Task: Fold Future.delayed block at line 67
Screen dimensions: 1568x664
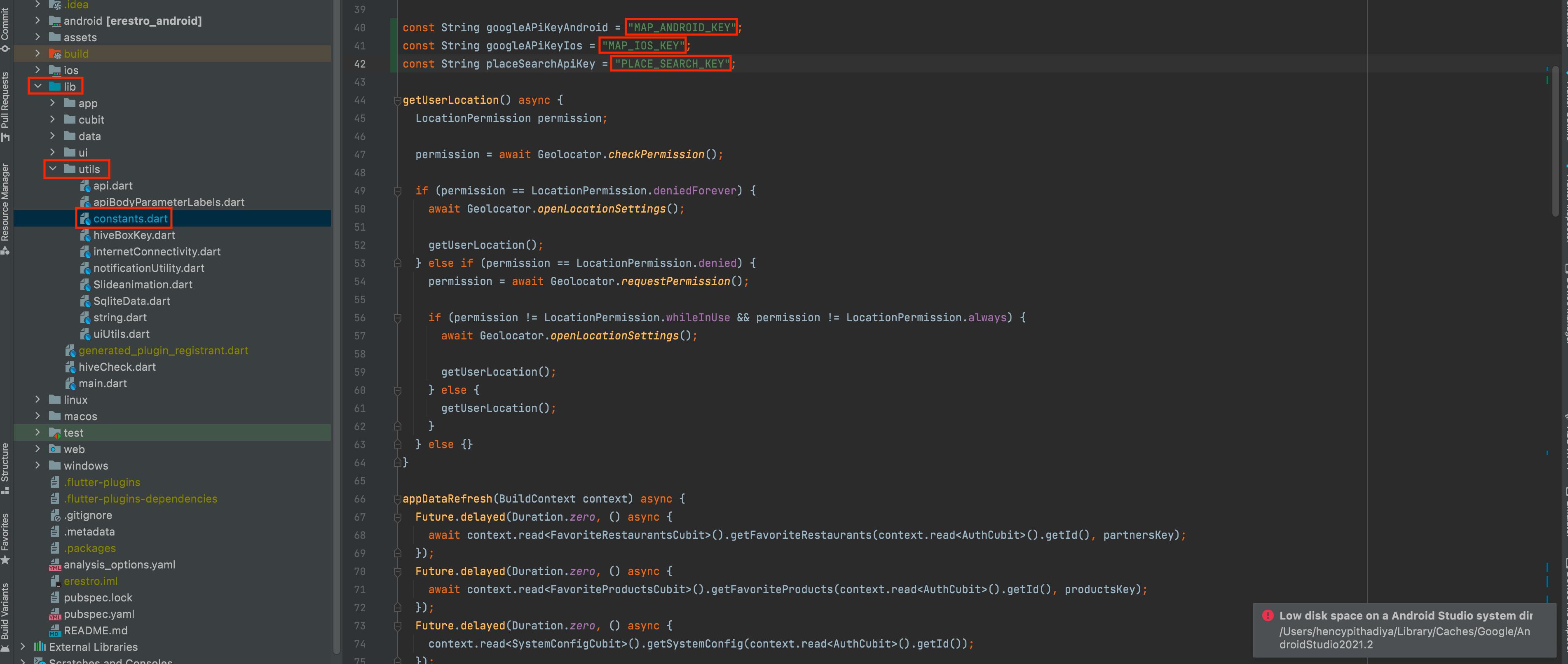Action: [x=398, y=517]
